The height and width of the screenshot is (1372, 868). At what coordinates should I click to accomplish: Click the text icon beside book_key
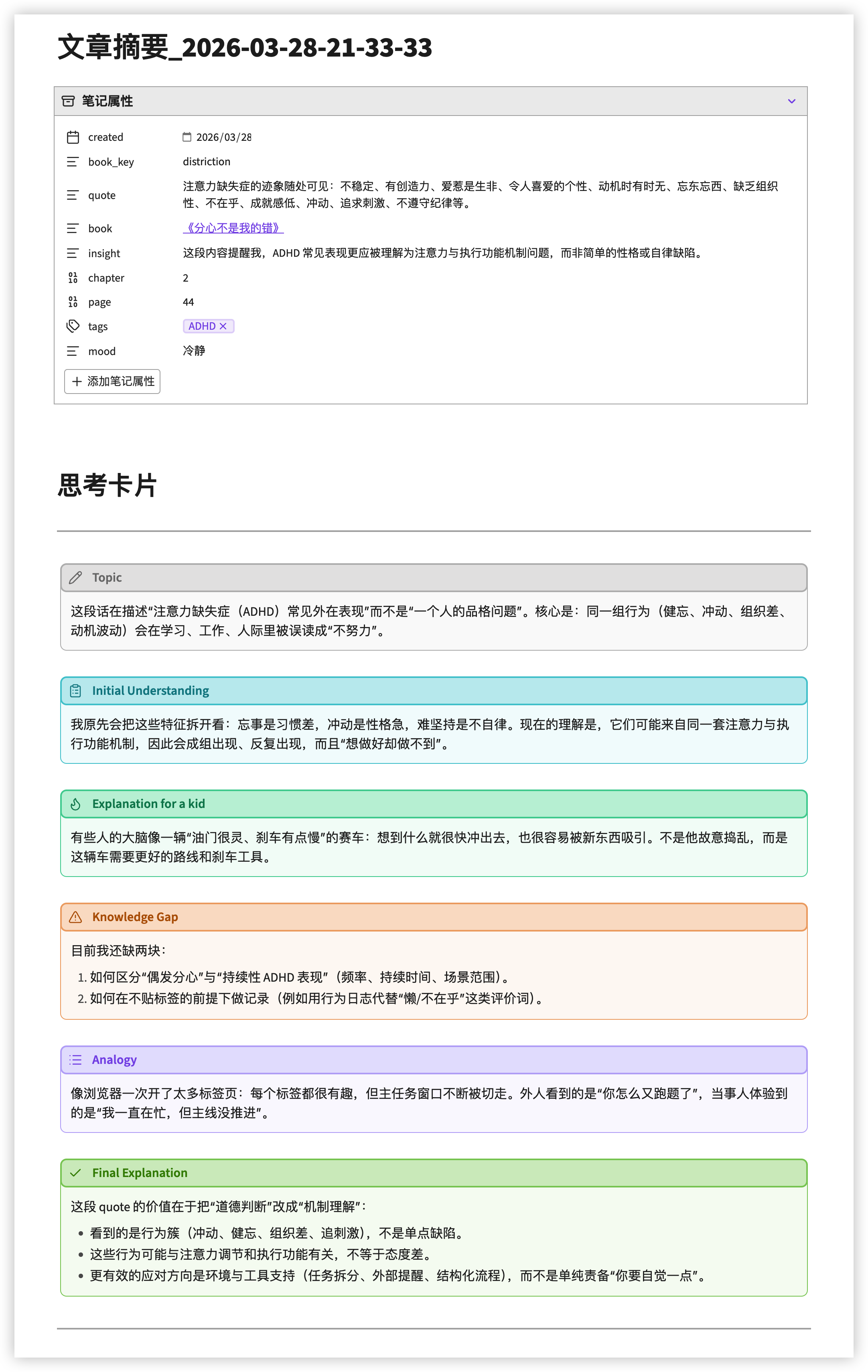73,162
